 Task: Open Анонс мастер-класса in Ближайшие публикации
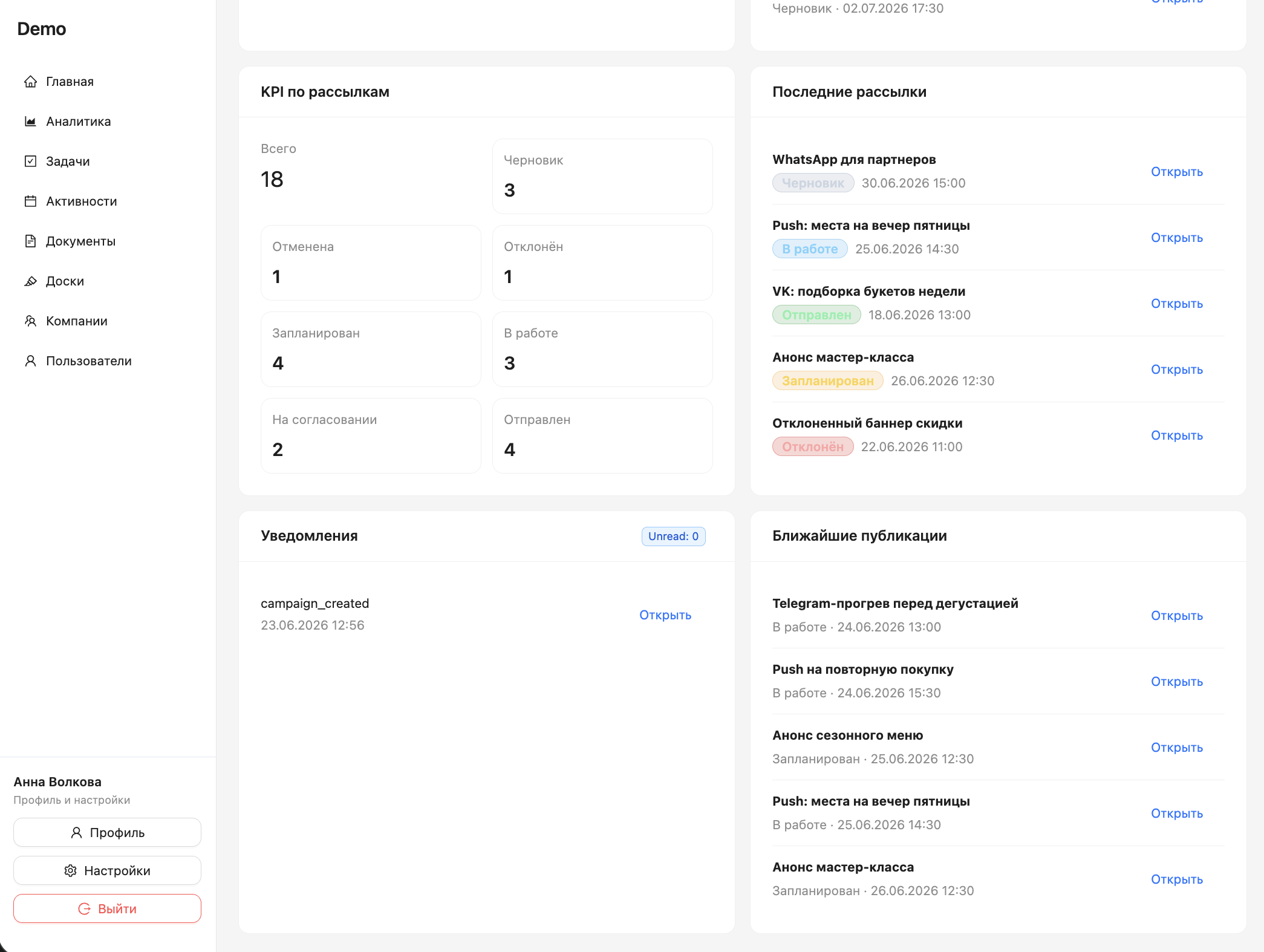[x=1177, y=879]
